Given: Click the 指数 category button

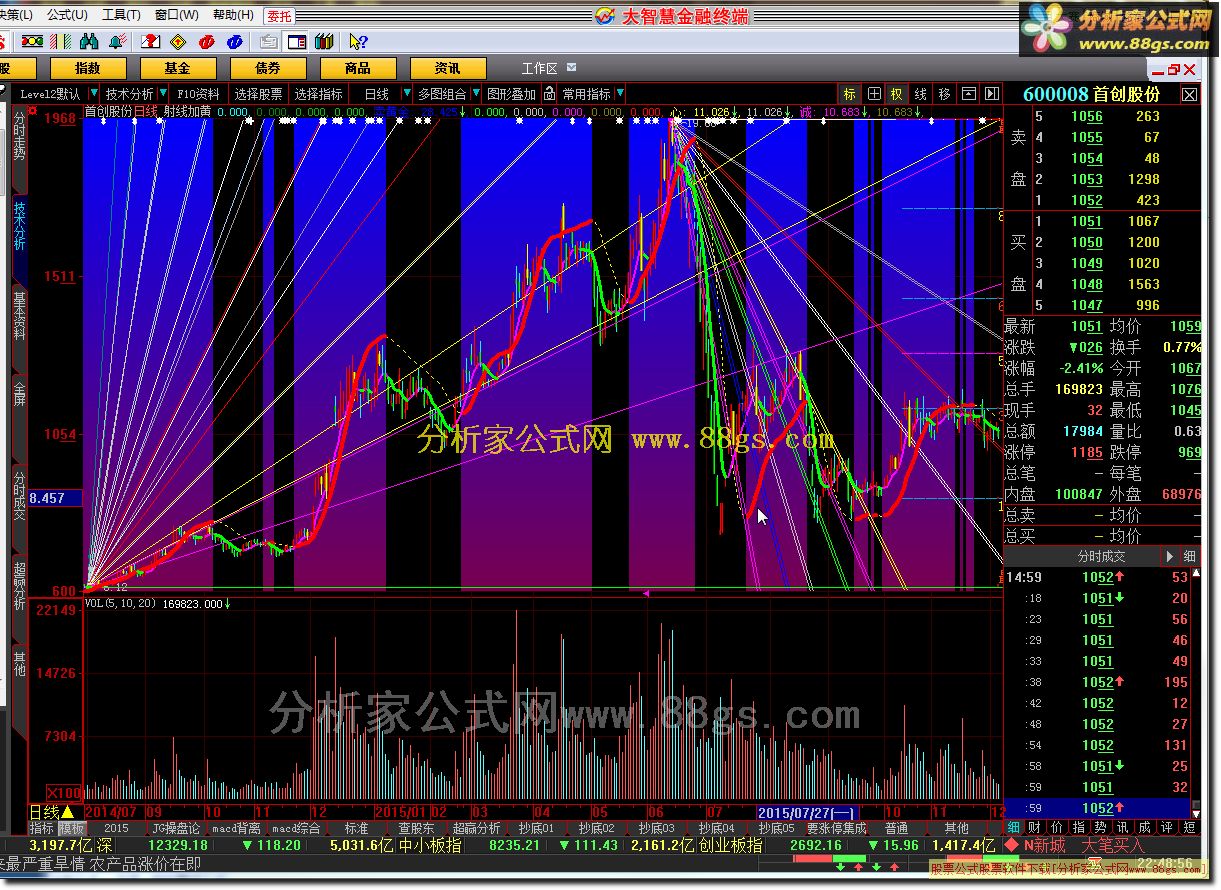Looking at the screenshot, I should point(88,68).
